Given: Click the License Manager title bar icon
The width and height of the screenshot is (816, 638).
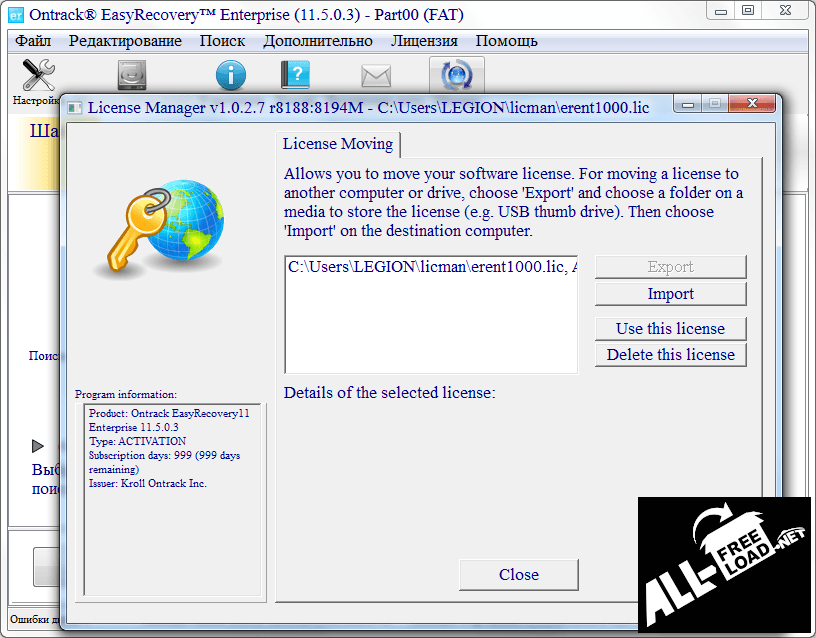Looking at the screenshot, I should click(x=74, y=107).
